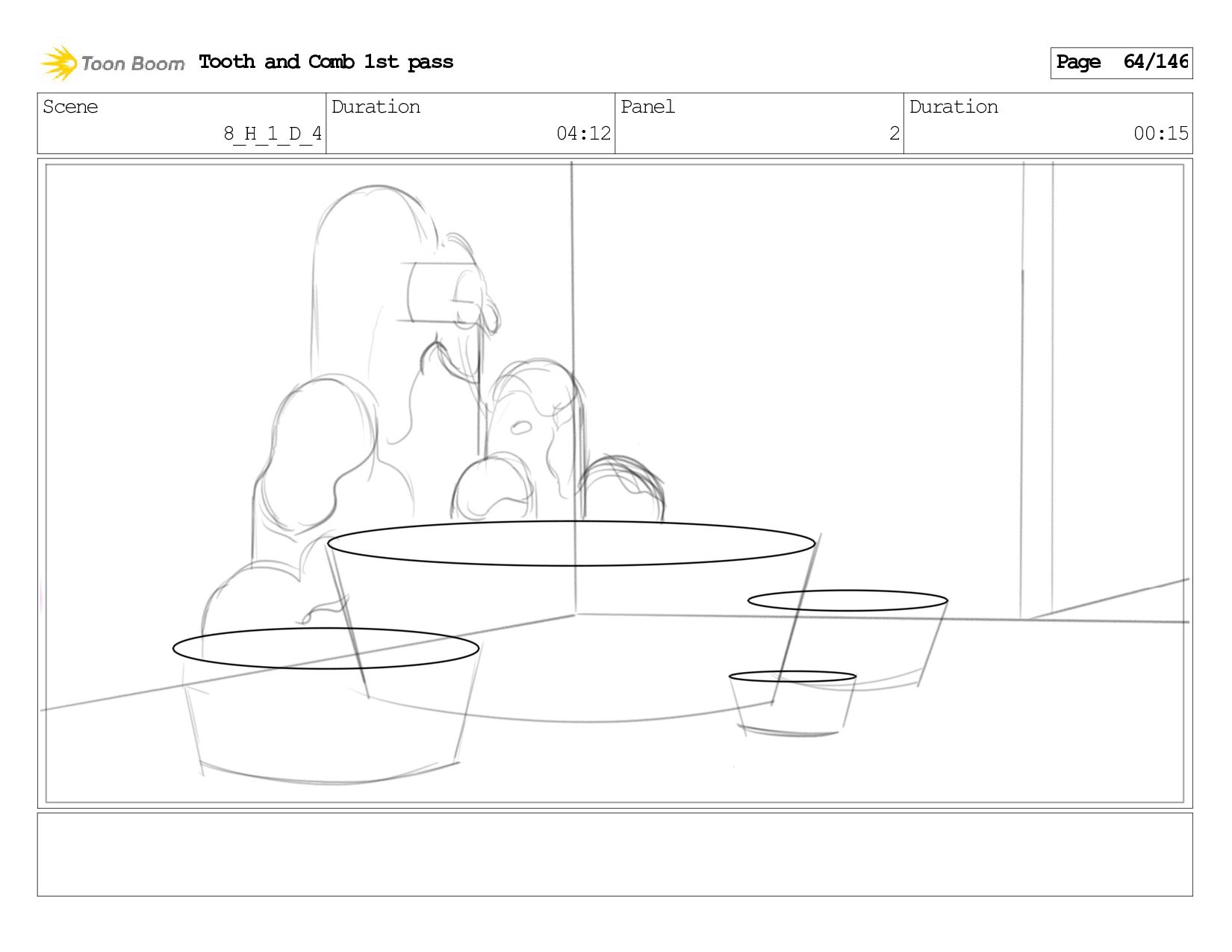Click the panel duration '00:15'

coord(1160,134)
